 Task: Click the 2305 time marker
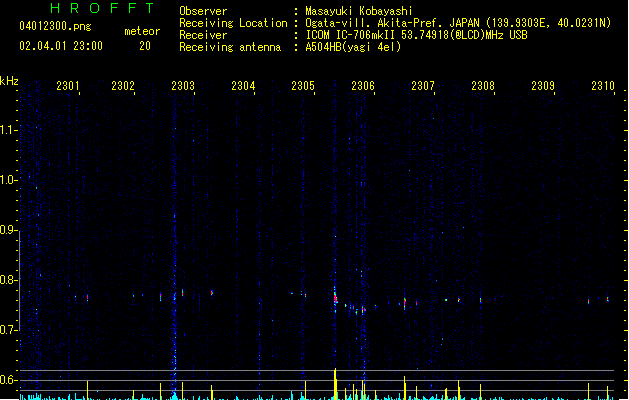(x=303, y=85)
